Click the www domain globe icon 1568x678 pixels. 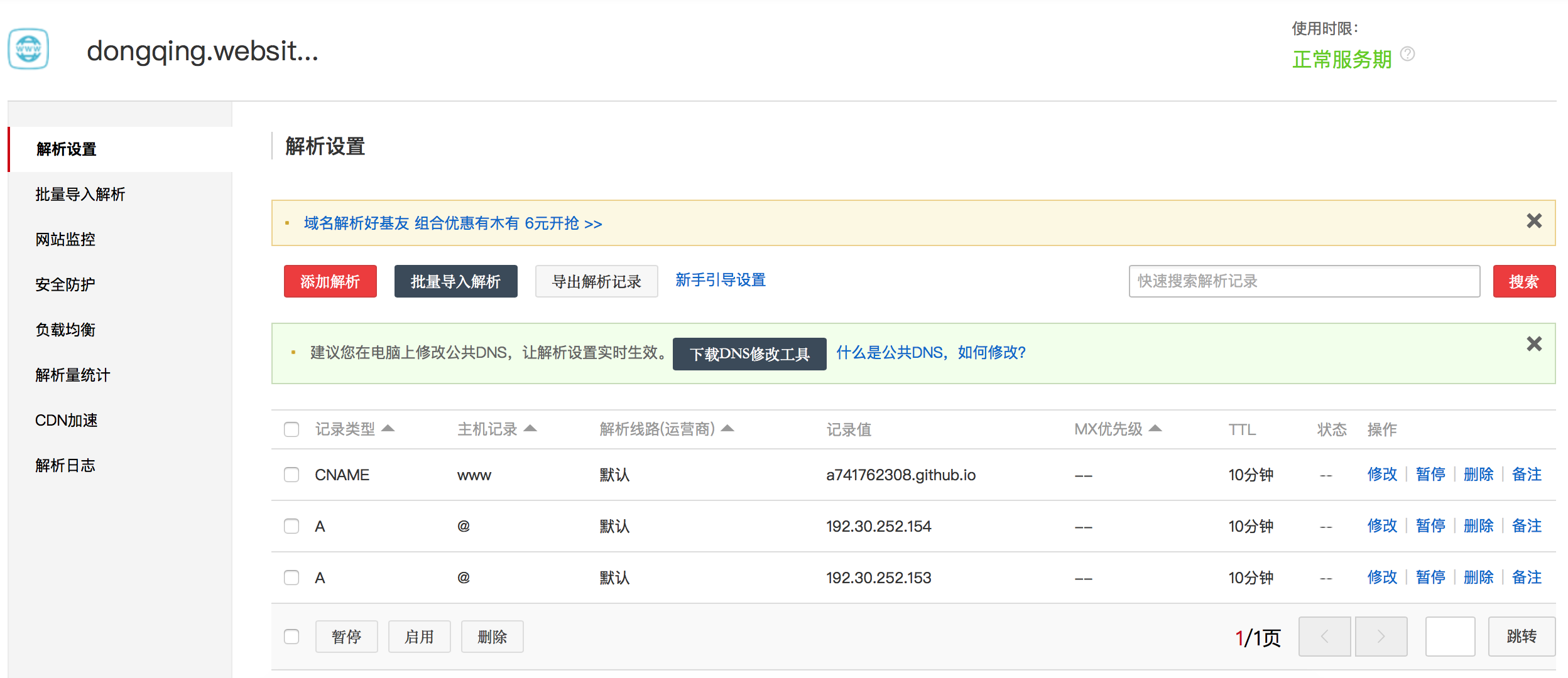pyautogui.click(x=28, y=49)
